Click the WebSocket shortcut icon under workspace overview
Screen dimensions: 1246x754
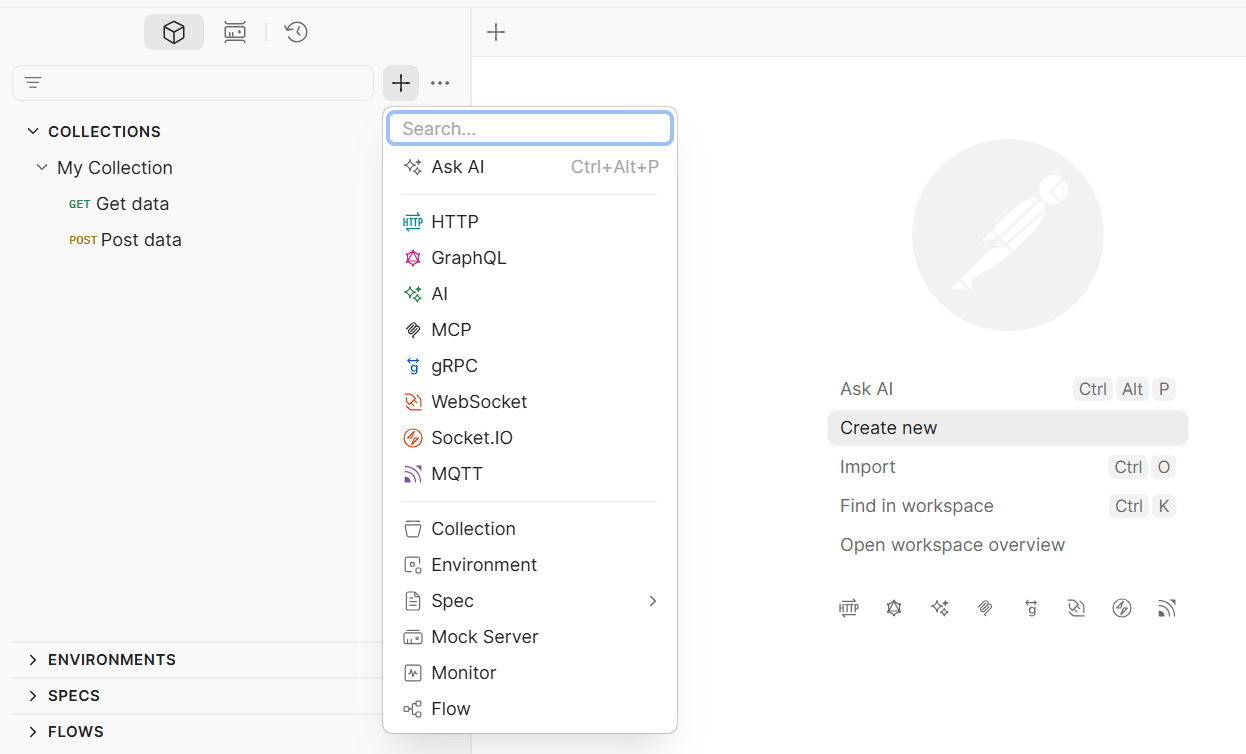(1076, 608)
